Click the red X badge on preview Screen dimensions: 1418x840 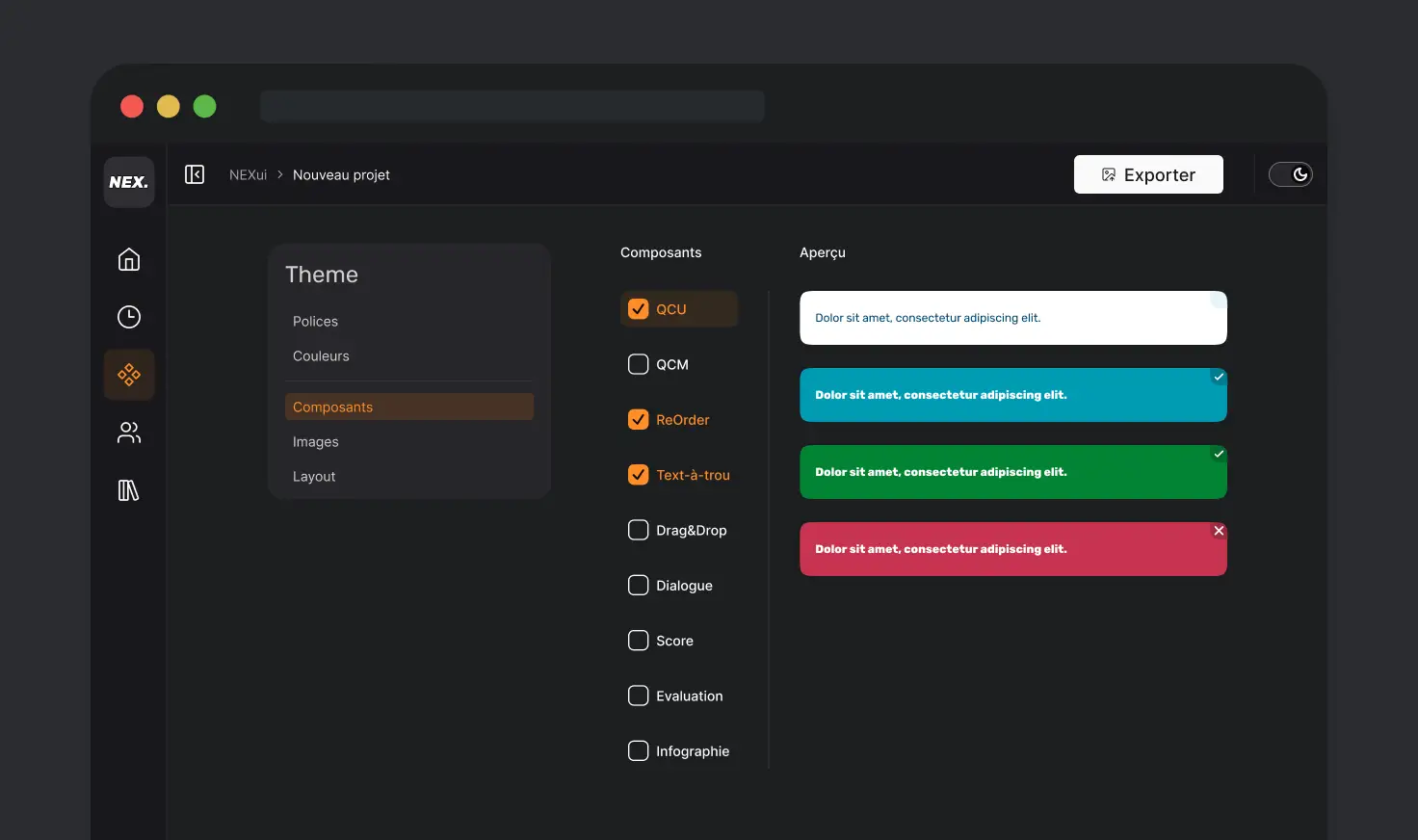(x=1219, y=531)
